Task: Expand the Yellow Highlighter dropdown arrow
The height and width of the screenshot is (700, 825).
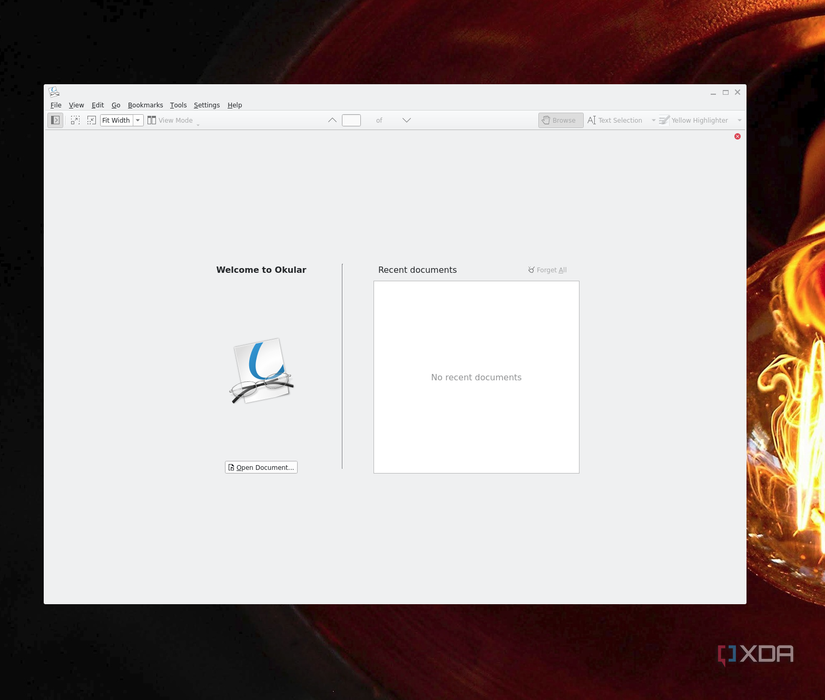Action: point(739,121)
